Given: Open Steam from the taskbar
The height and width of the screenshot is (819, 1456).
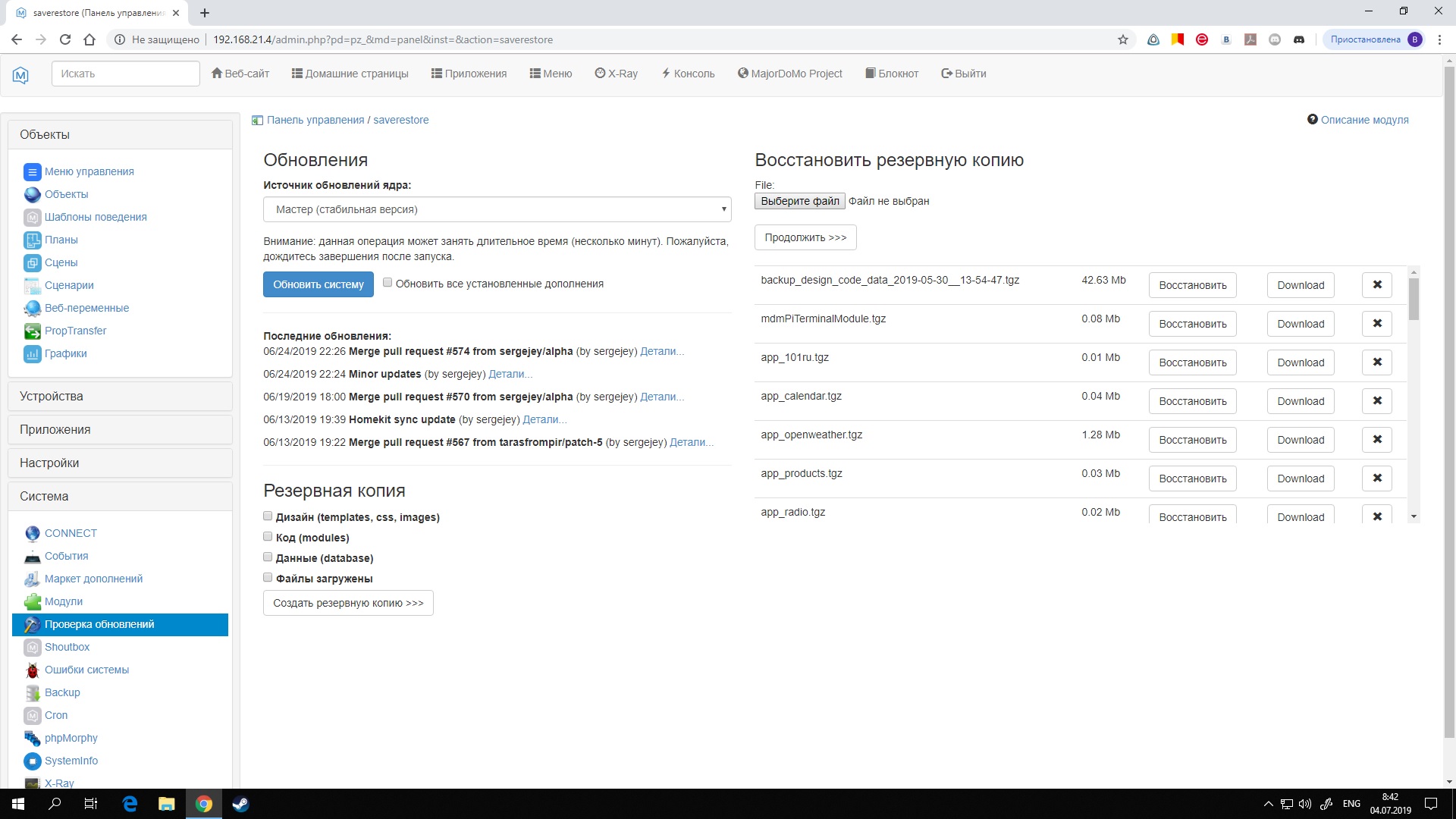Looking at the screenshot, I should pos(240,804).
